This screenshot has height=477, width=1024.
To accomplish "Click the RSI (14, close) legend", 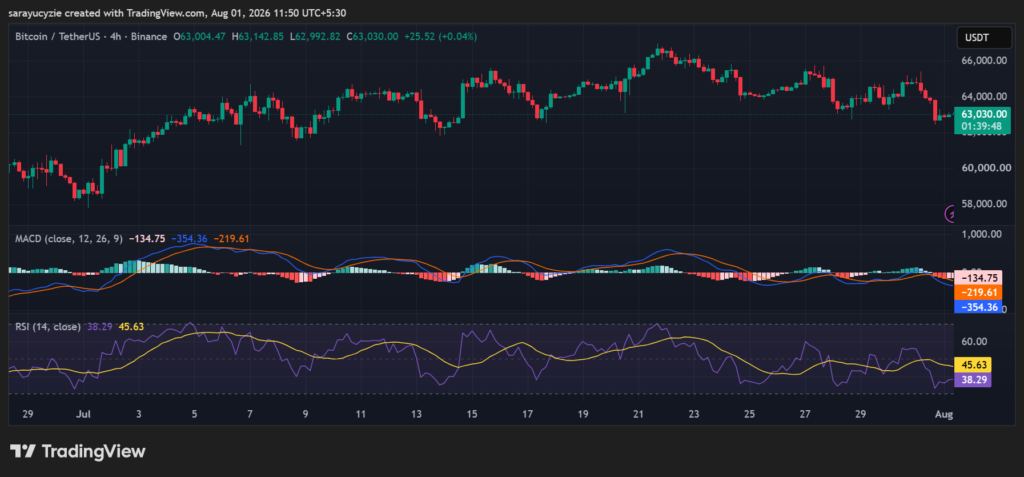I will point(48,327).
